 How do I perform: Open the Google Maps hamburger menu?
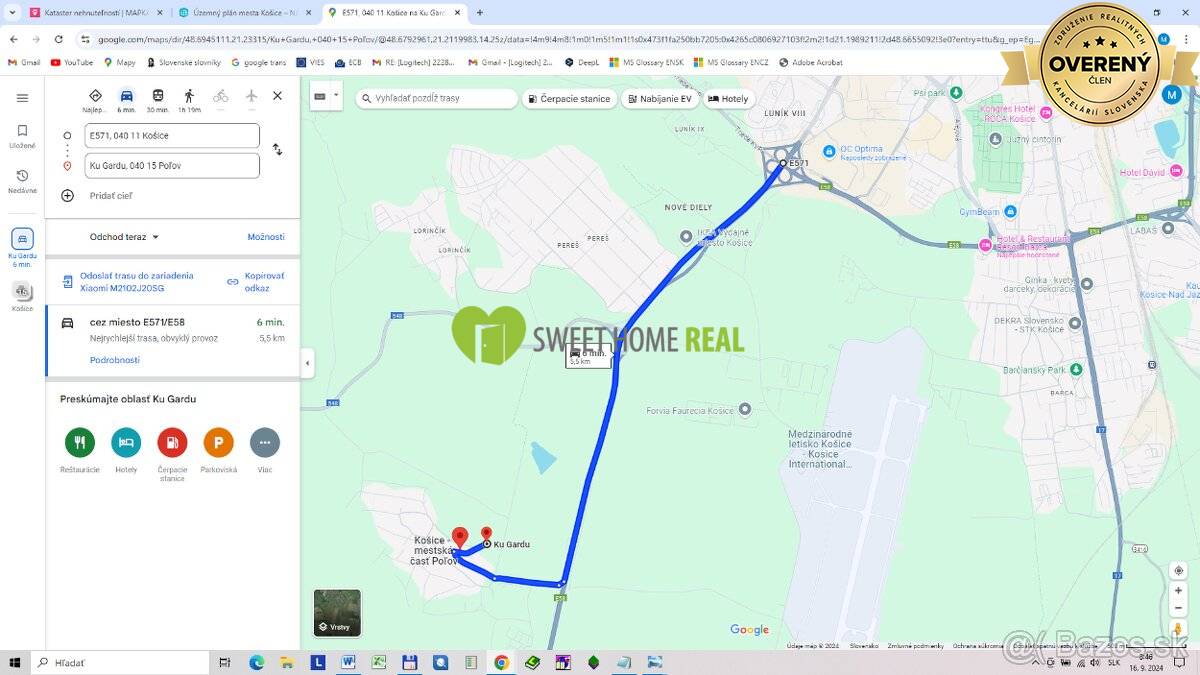pyautogui.click(x=22, y=98)
